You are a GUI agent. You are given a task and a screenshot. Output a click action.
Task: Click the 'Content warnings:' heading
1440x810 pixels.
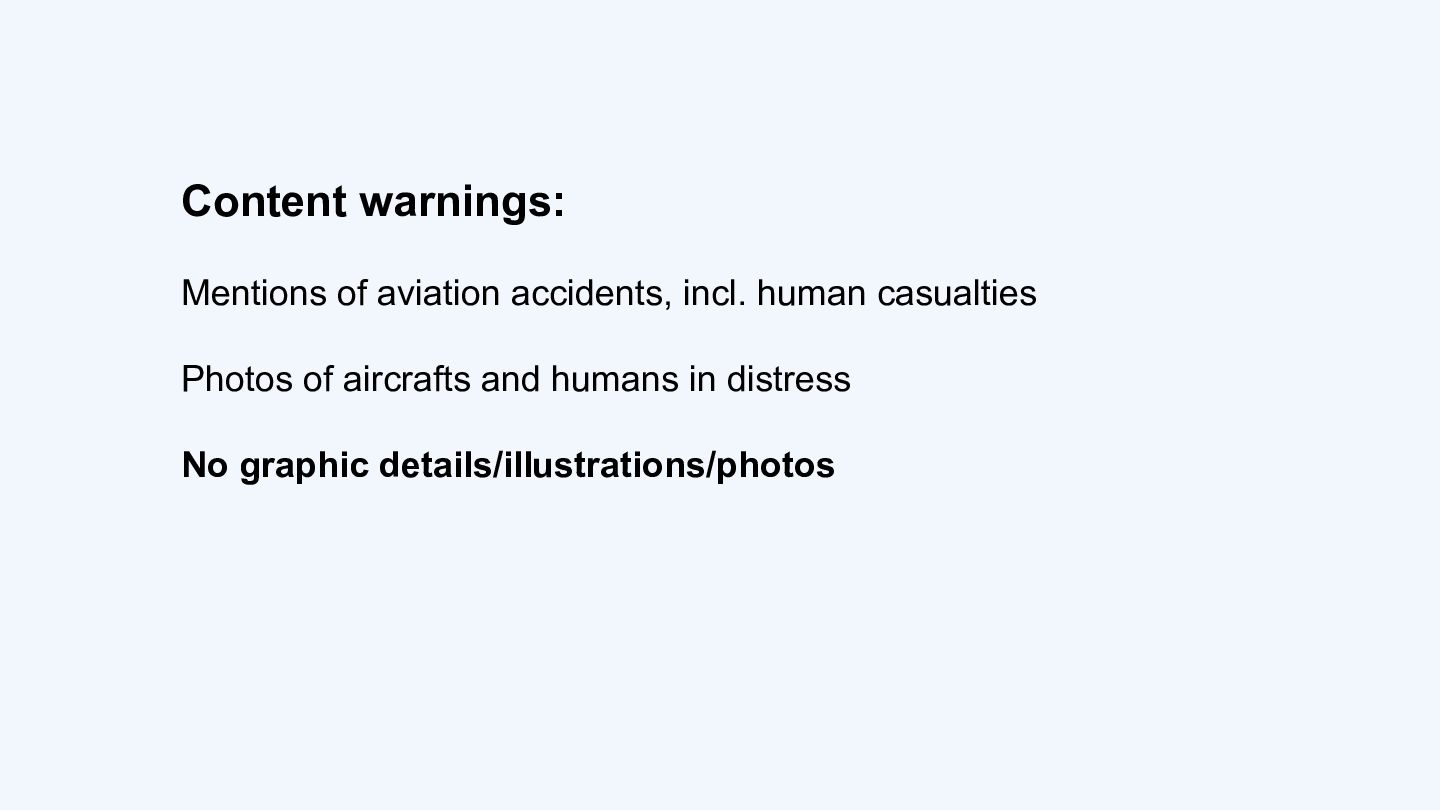click(373, 201)
